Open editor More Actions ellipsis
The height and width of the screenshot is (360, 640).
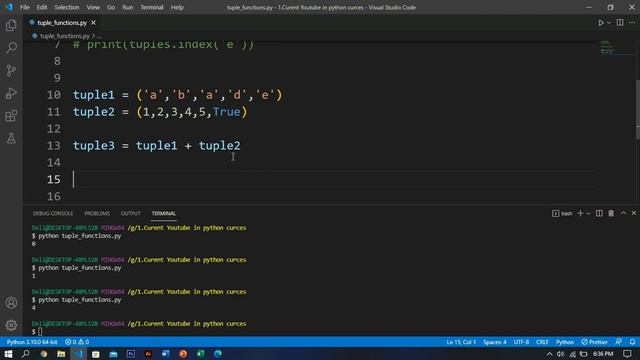coord(632,23)
